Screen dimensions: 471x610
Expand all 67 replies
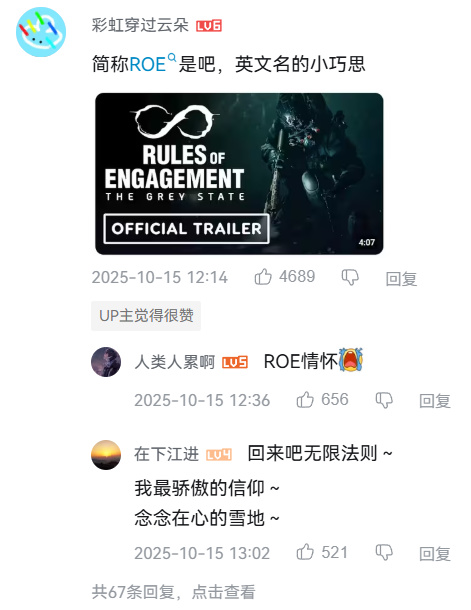pyautogui.click(x=173, y=592)
